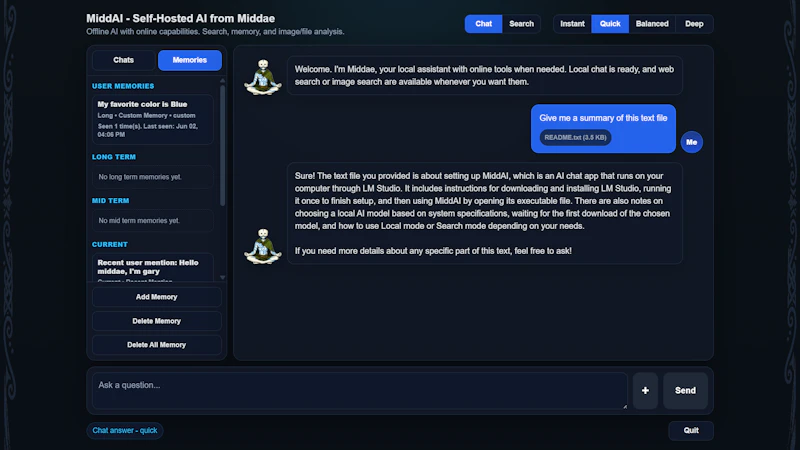Click the 'Give me a summary' user message
Image resolution: width=800 pixels, height=450 pixels.
(x=603, y=129)
